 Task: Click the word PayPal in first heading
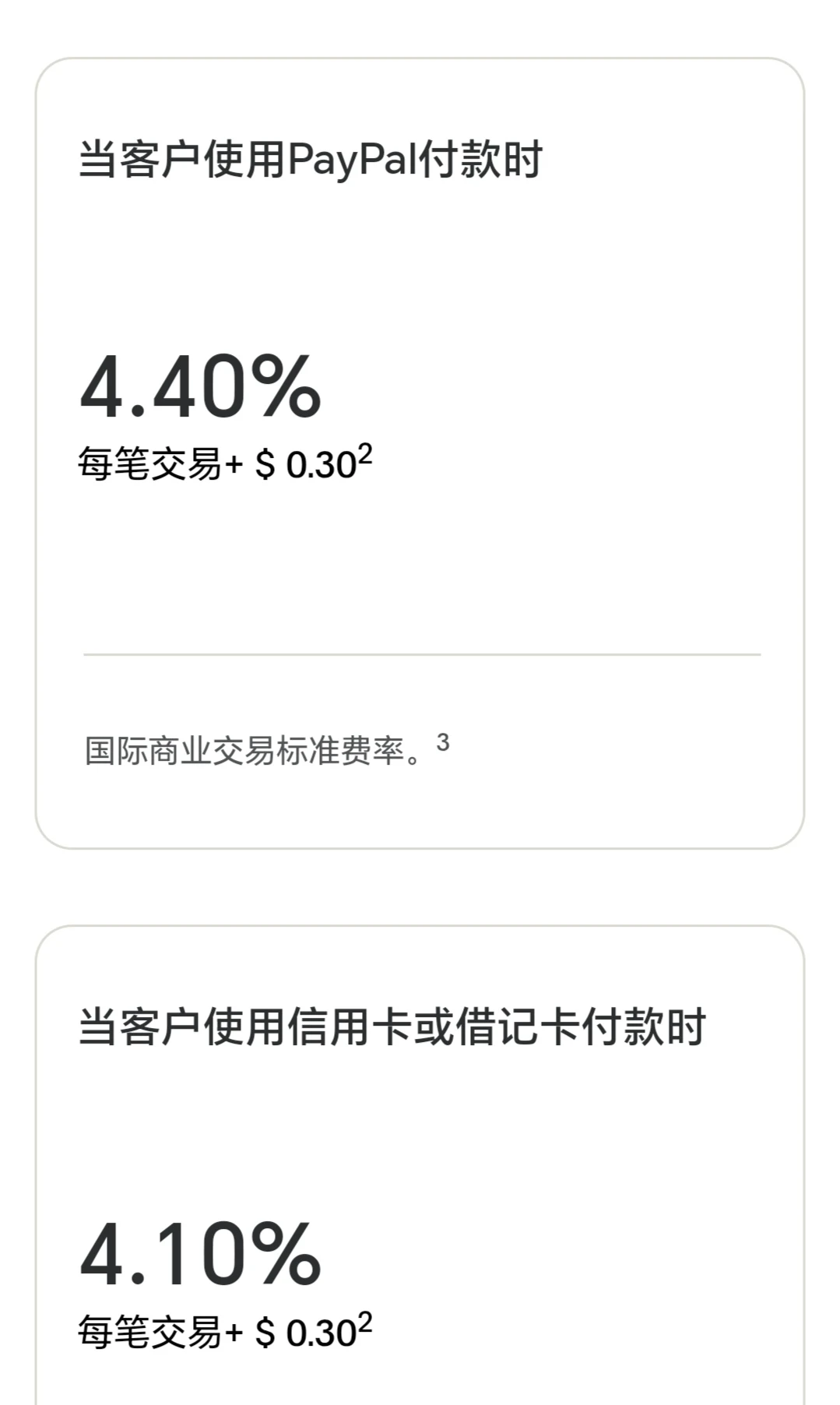click(351, 160)
